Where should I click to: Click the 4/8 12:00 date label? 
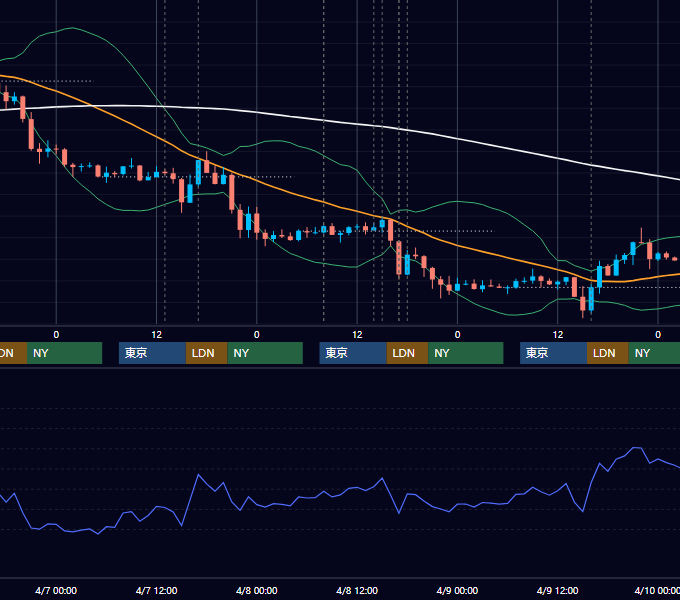357,590
